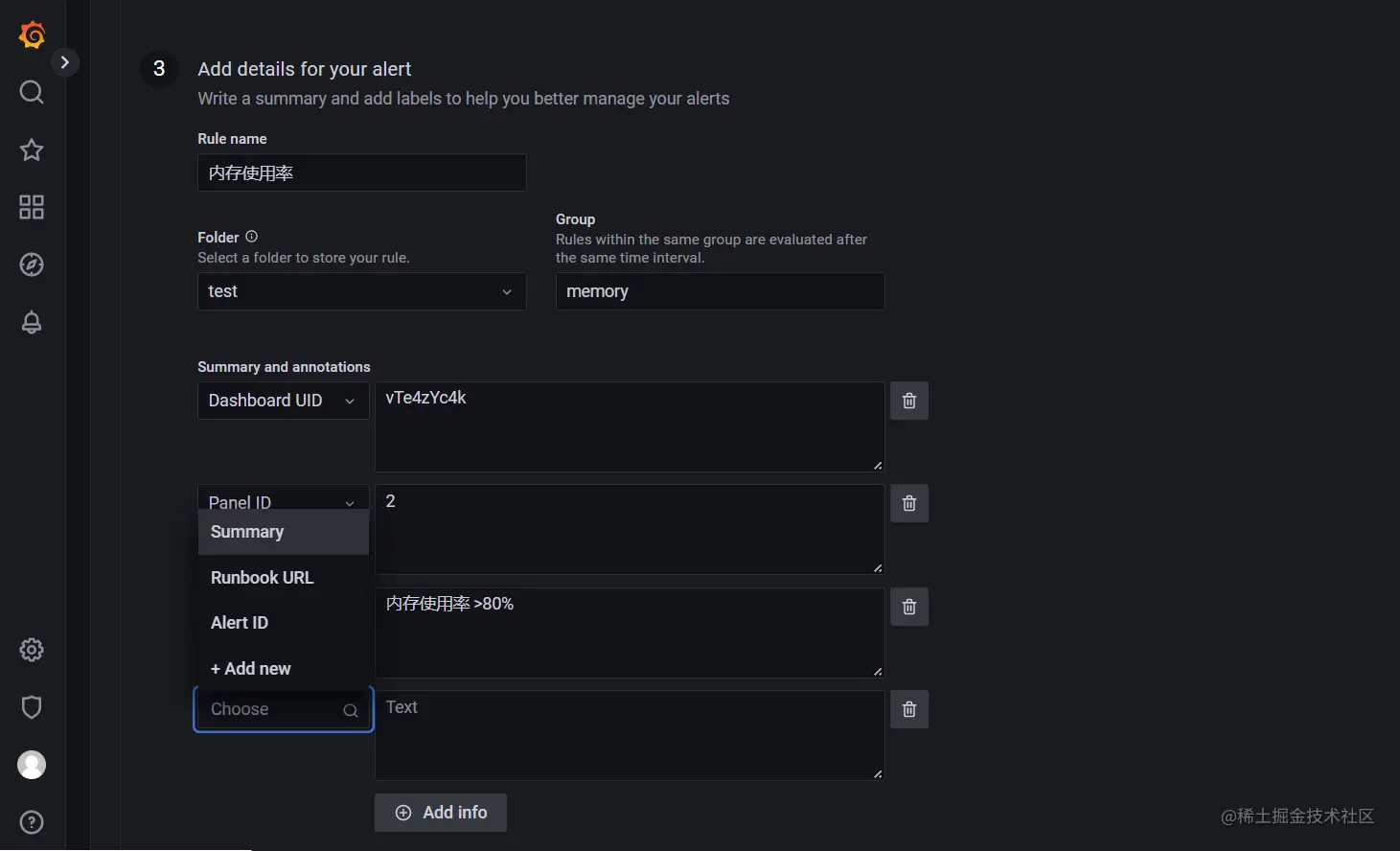Open the Folder dropdown showing test
This screenshot has height=851, width=1400.
tap(361, 291)
